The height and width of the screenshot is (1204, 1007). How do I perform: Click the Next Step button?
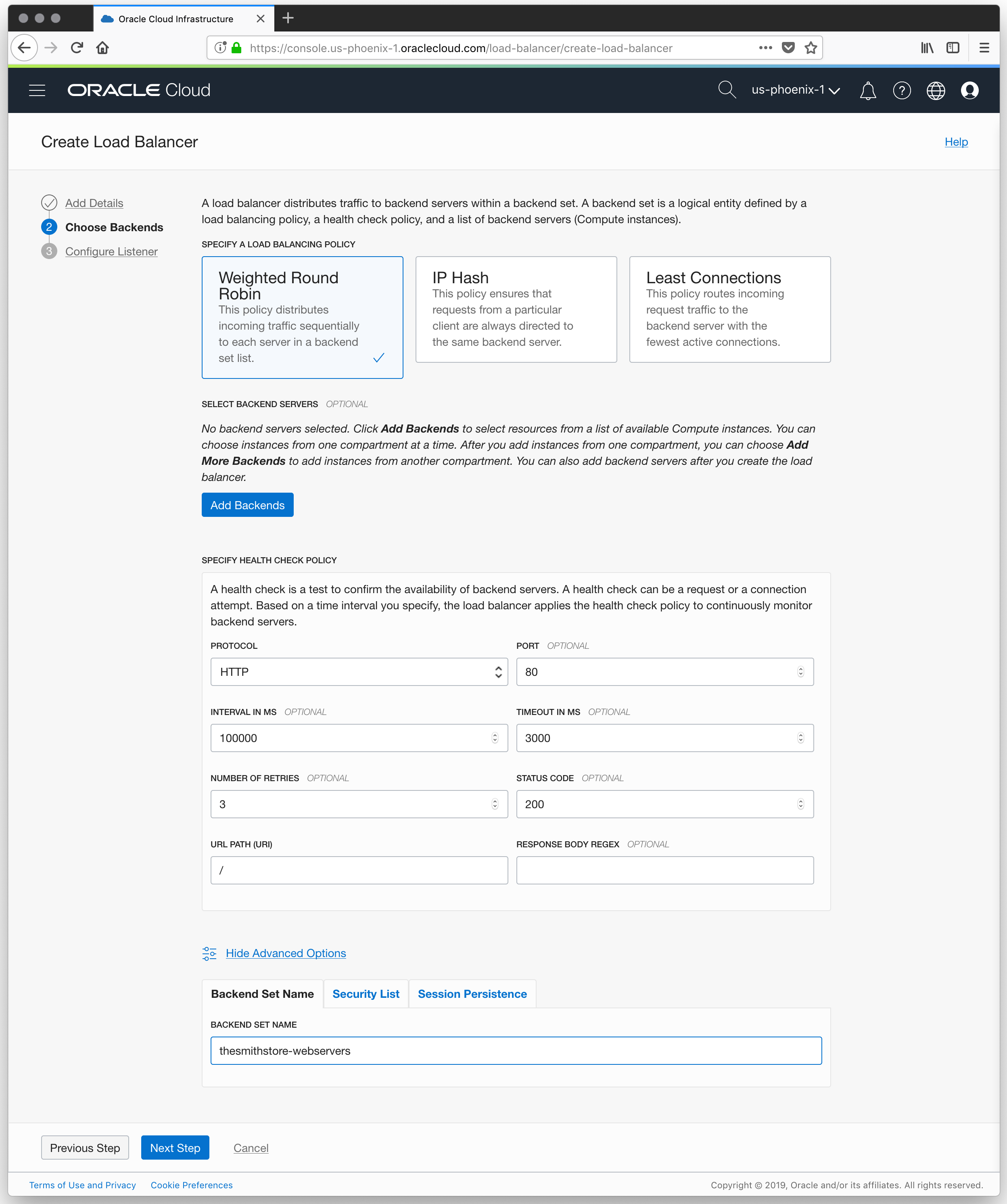(x=175, y=1148)
